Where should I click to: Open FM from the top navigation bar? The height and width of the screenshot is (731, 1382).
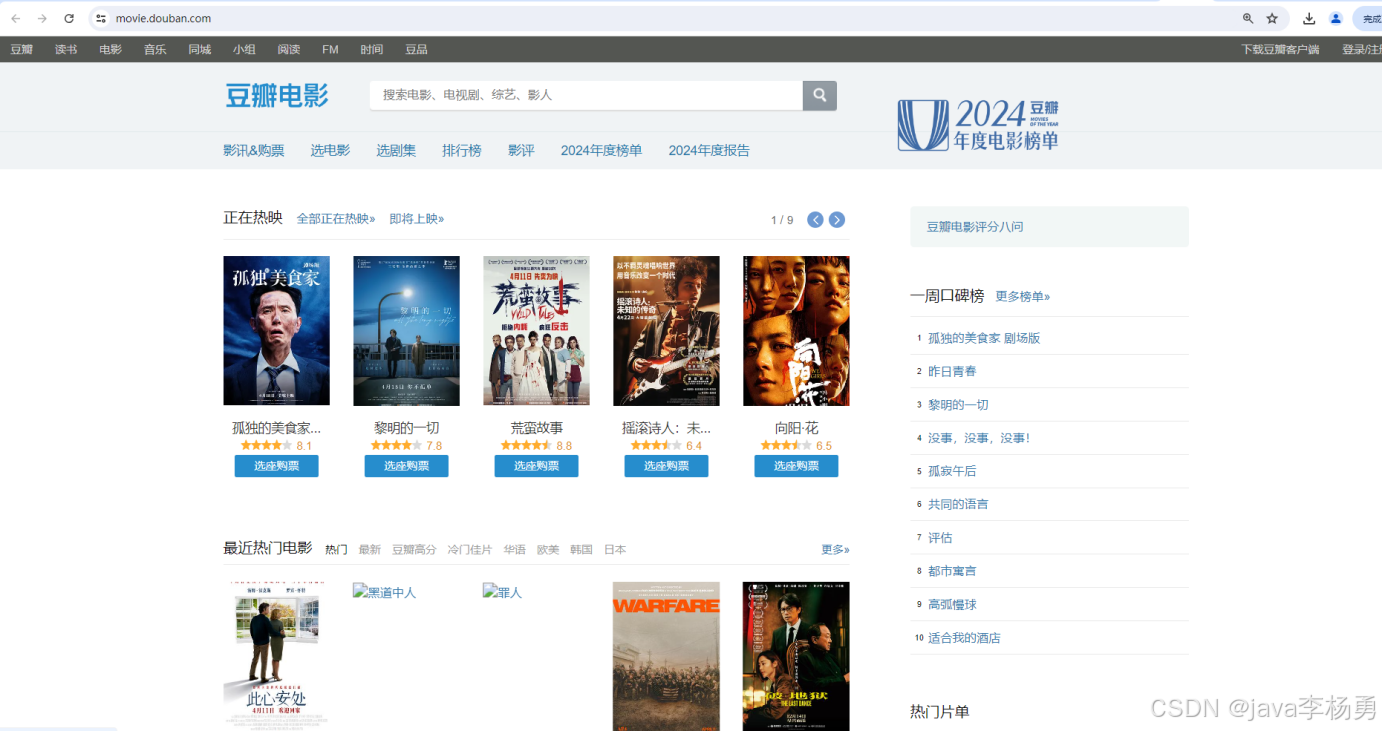click(x=330, y=48)
